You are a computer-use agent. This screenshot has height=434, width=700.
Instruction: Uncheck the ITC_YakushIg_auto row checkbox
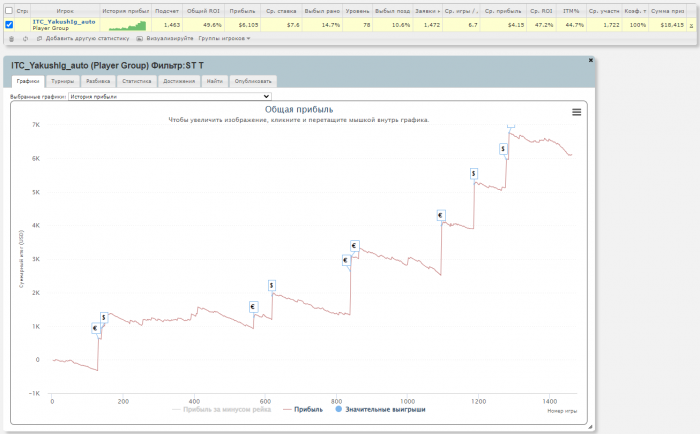point(9,25)
